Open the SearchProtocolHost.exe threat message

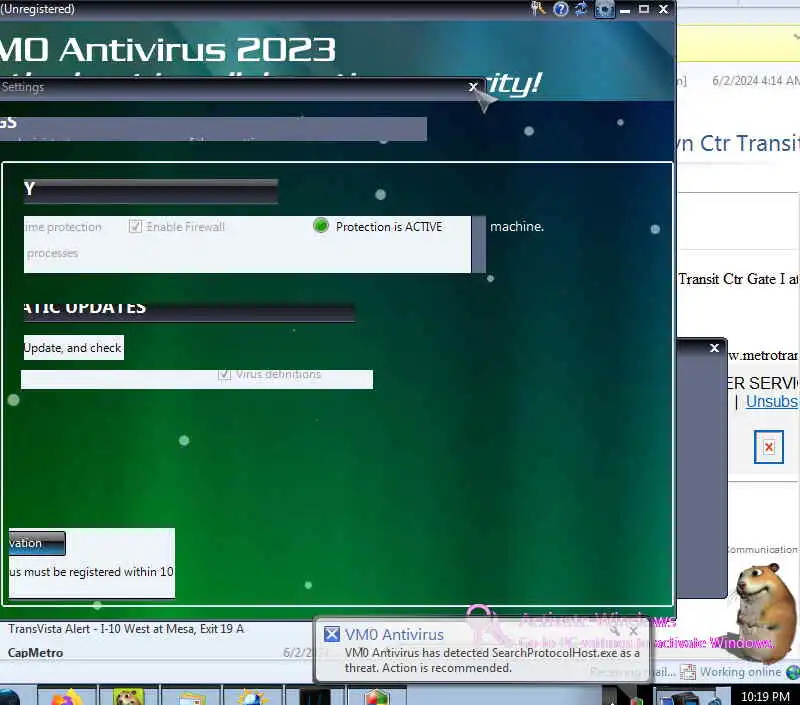492,660
